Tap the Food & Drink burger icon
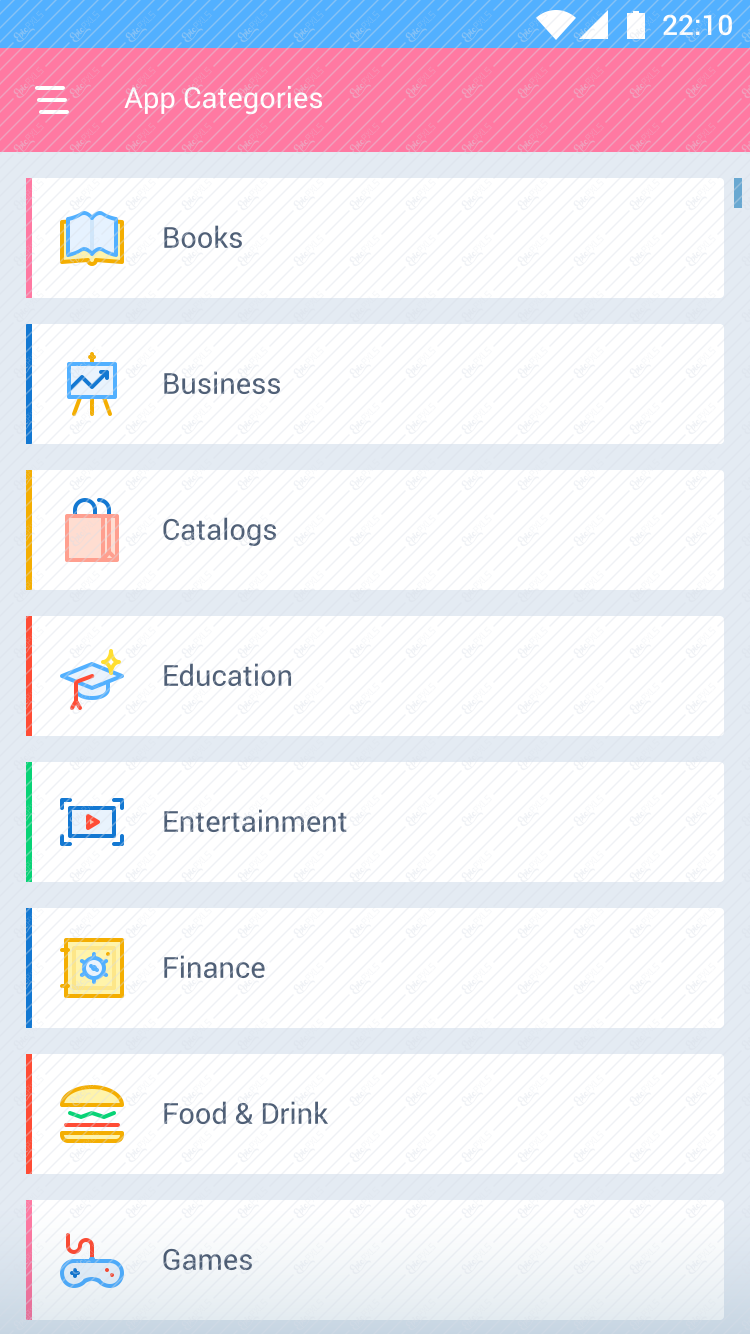750x1334 pixels. pyautogui.click(x=92, y=1114)
